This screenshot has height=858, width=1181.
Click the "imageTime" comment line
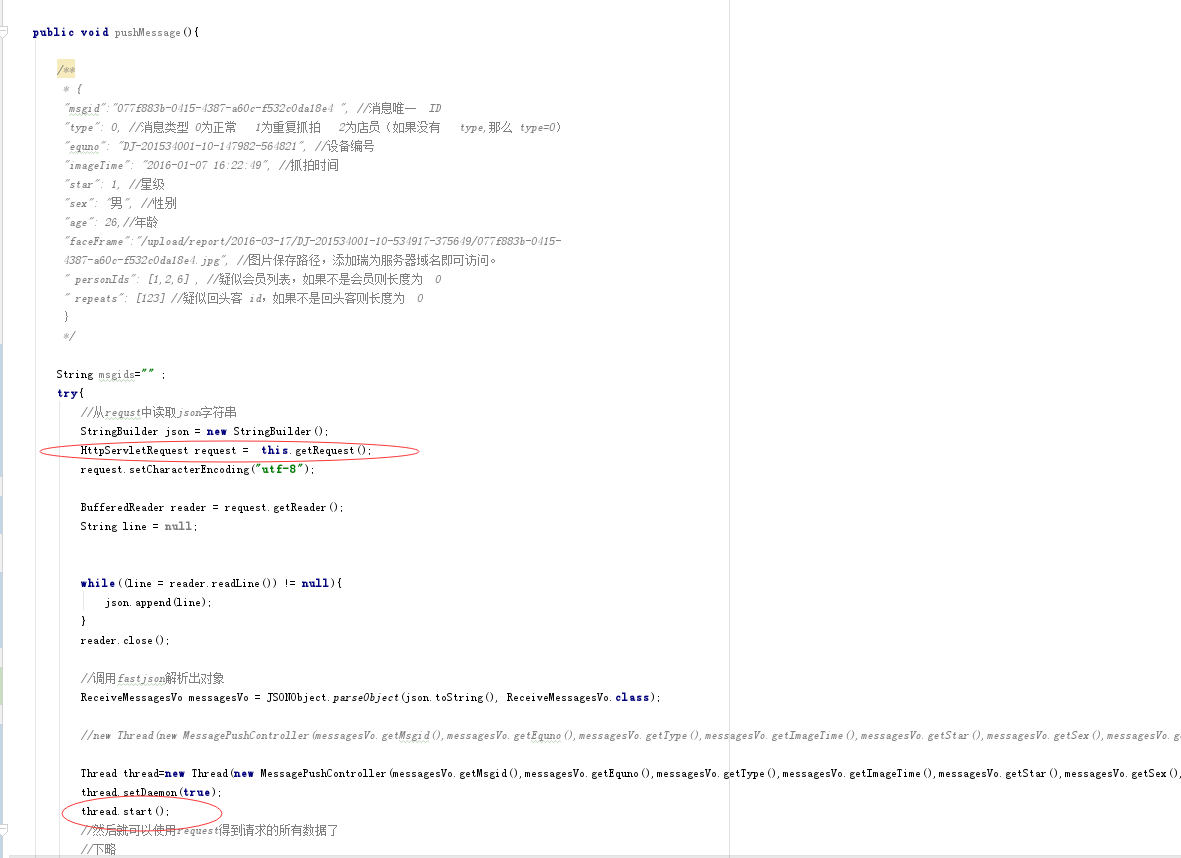pyautogui.click(x=201, y=165)
